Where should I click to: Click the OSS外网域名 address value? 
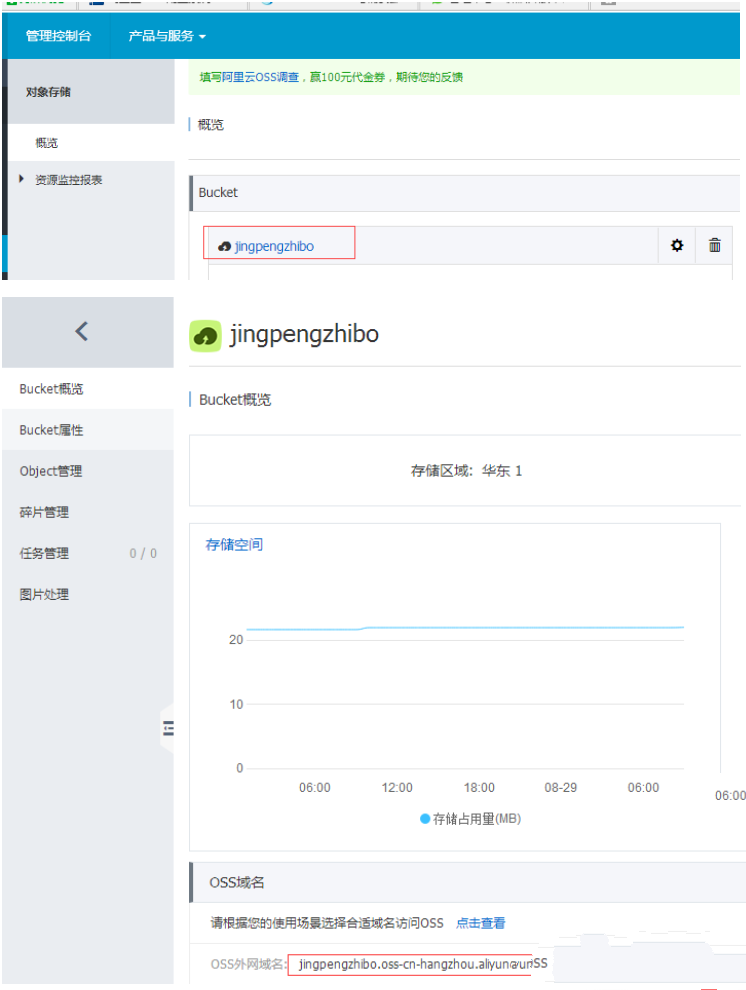click(417, 964)
